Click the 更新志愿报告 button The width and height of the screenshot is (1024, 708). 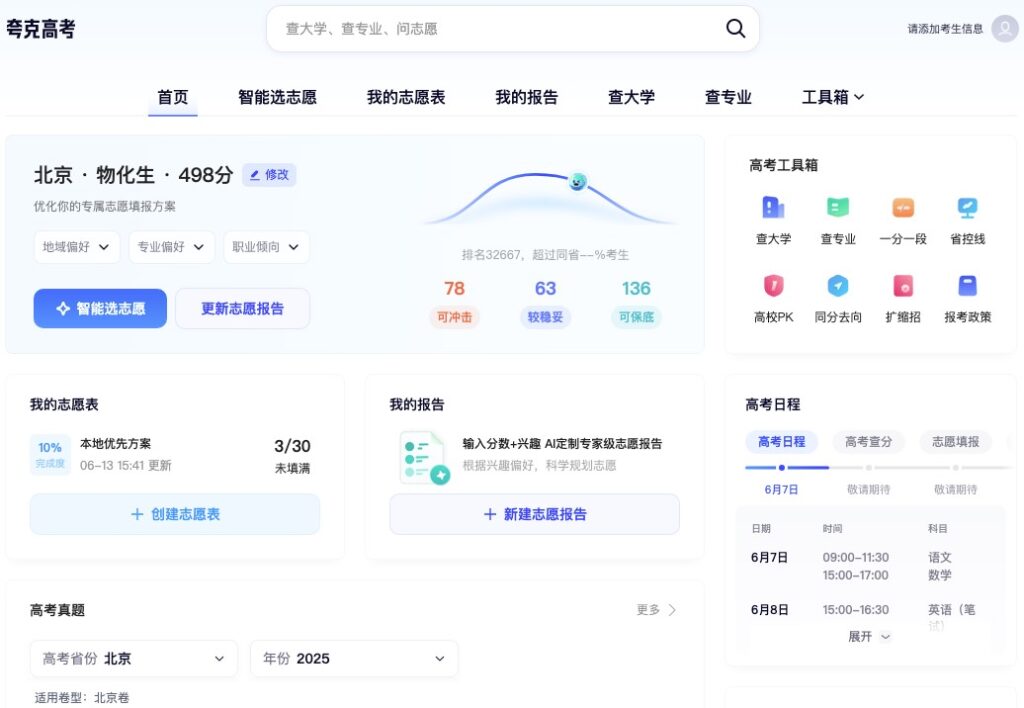tap(242, 308)
